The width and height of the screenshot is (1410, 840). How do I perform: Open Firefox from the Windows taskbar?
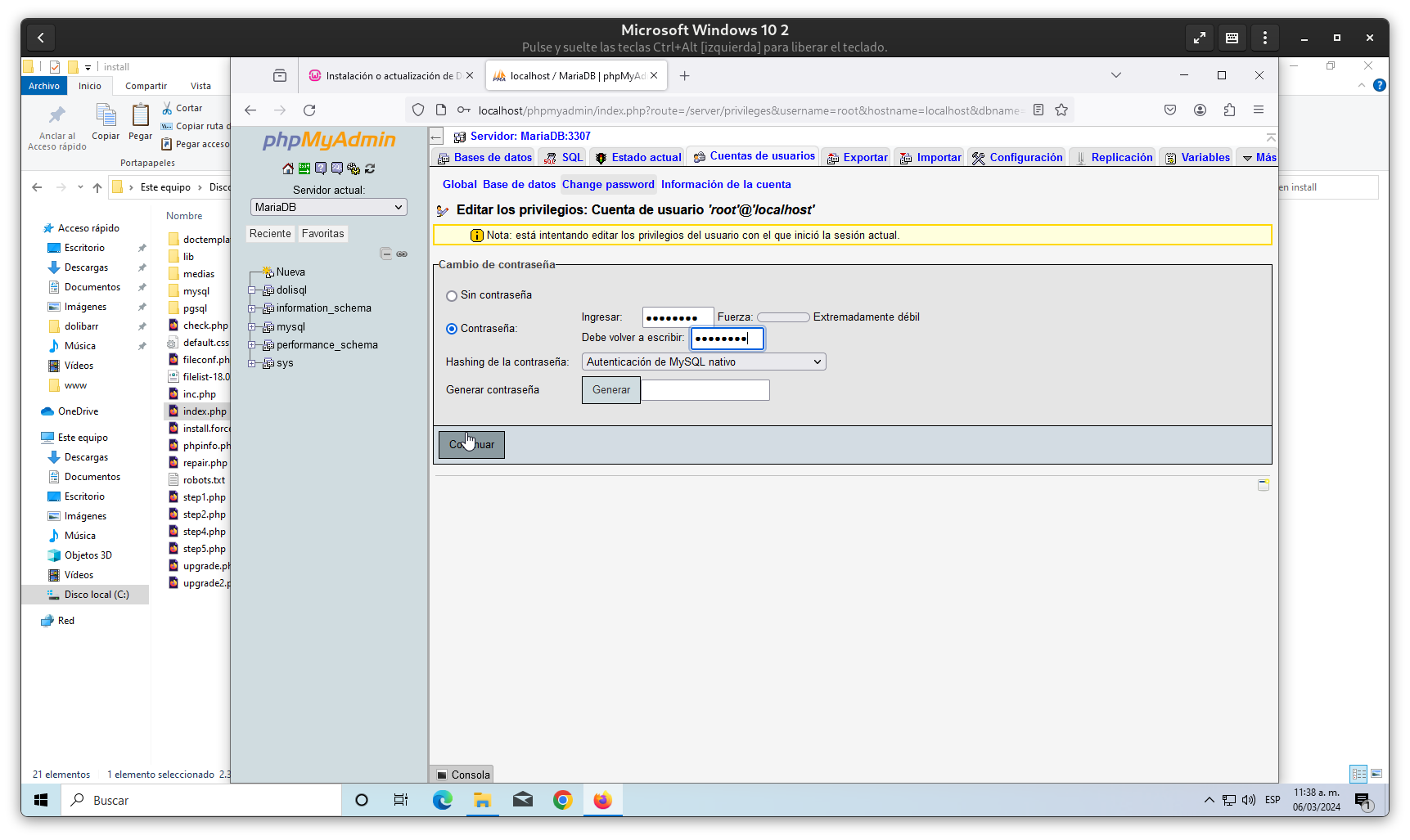[x=602, y=800]
